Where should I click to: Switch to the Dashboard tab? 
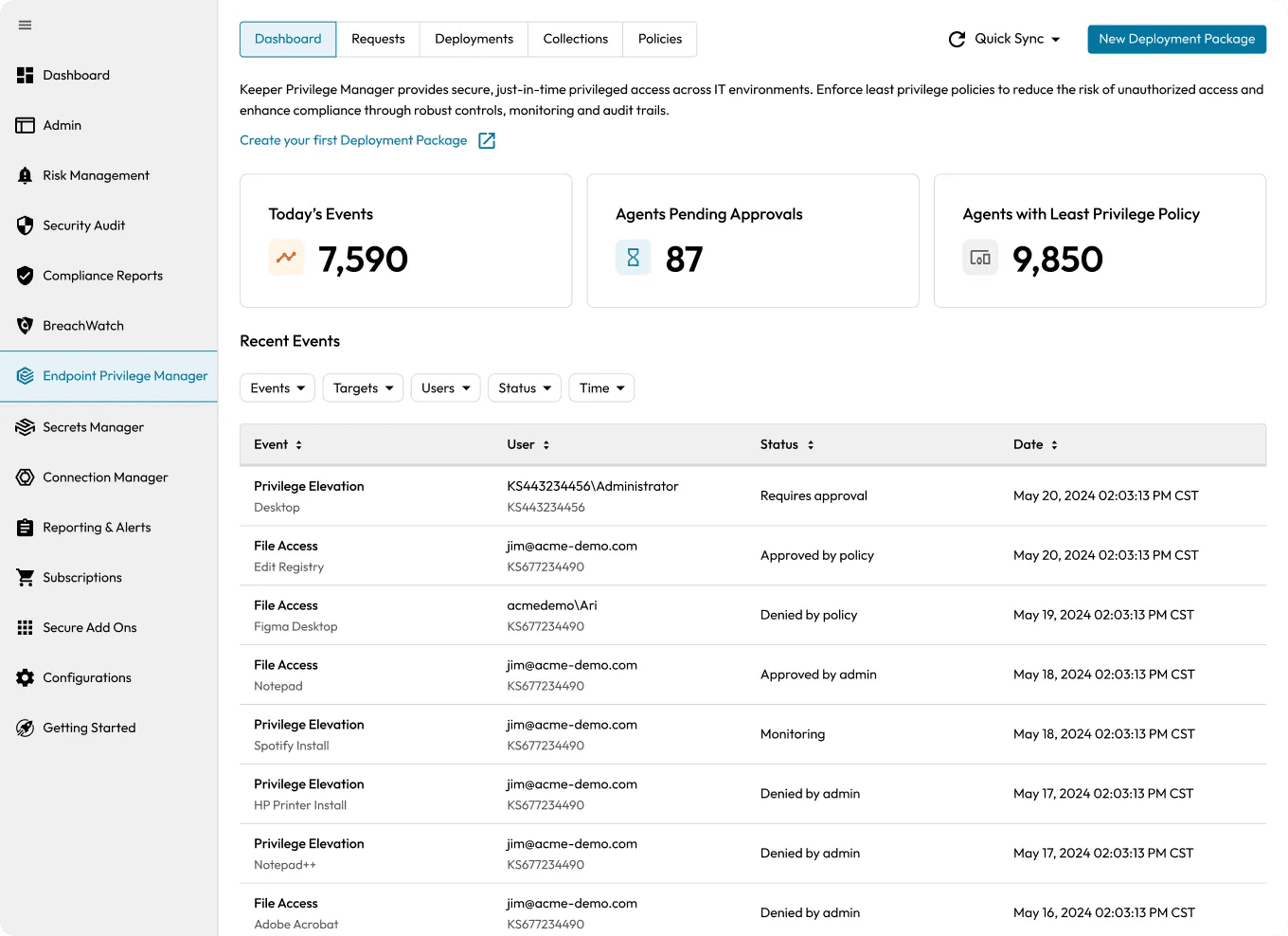coord(288,39)
